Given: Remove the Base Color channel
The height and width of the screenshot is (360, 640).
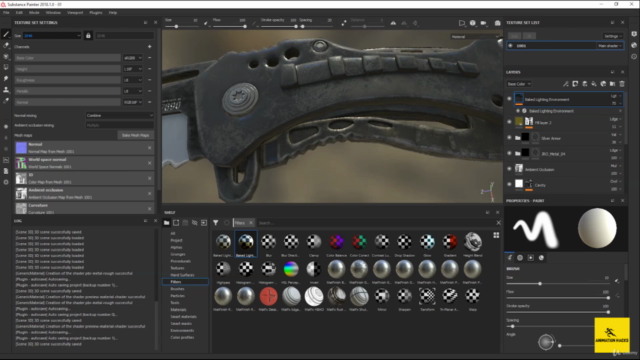Looking at the screenshot, I should [x=149, y=58].
